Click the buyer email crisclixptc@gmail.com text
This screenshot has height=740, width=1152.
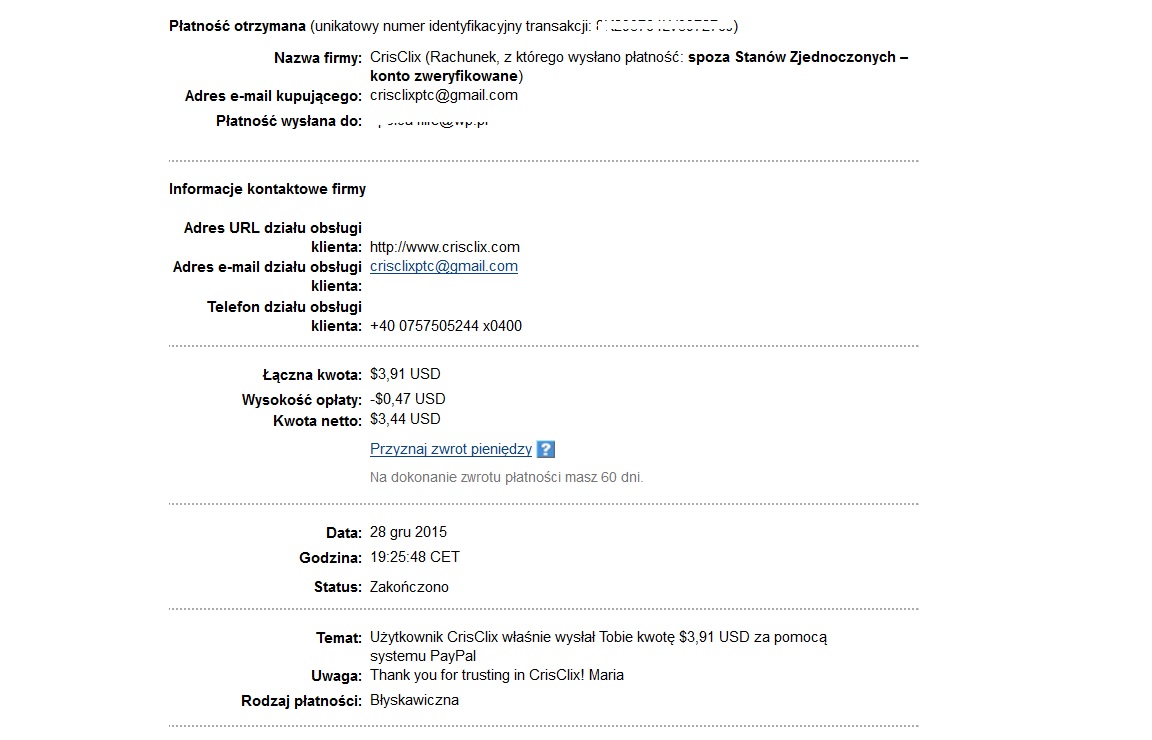444,95
